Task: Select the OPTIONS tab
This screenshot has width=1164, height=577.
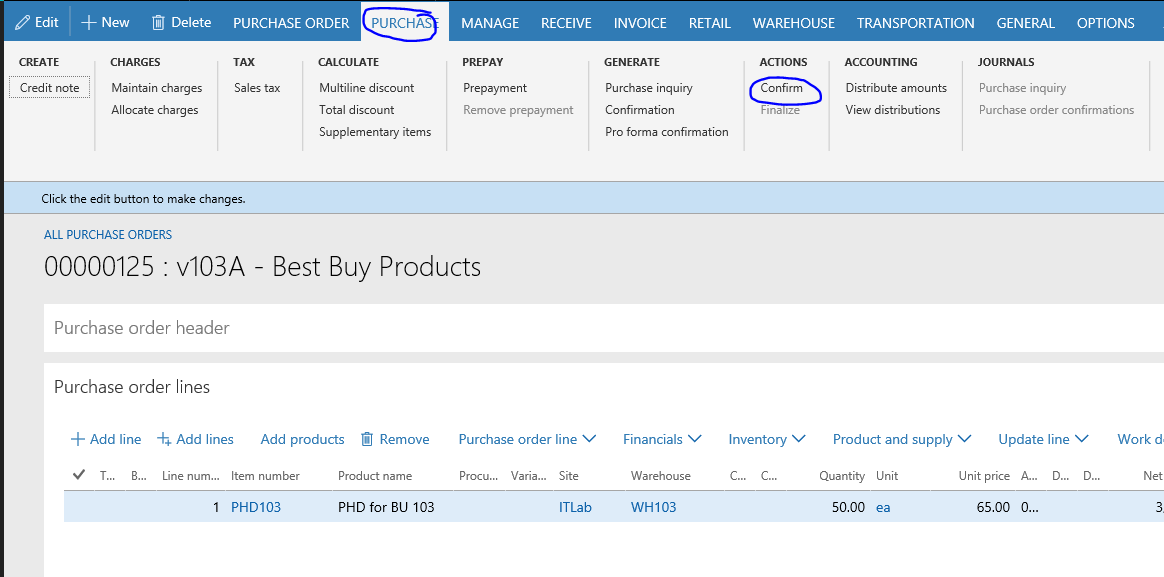Action: click(x=1105, y=23)
